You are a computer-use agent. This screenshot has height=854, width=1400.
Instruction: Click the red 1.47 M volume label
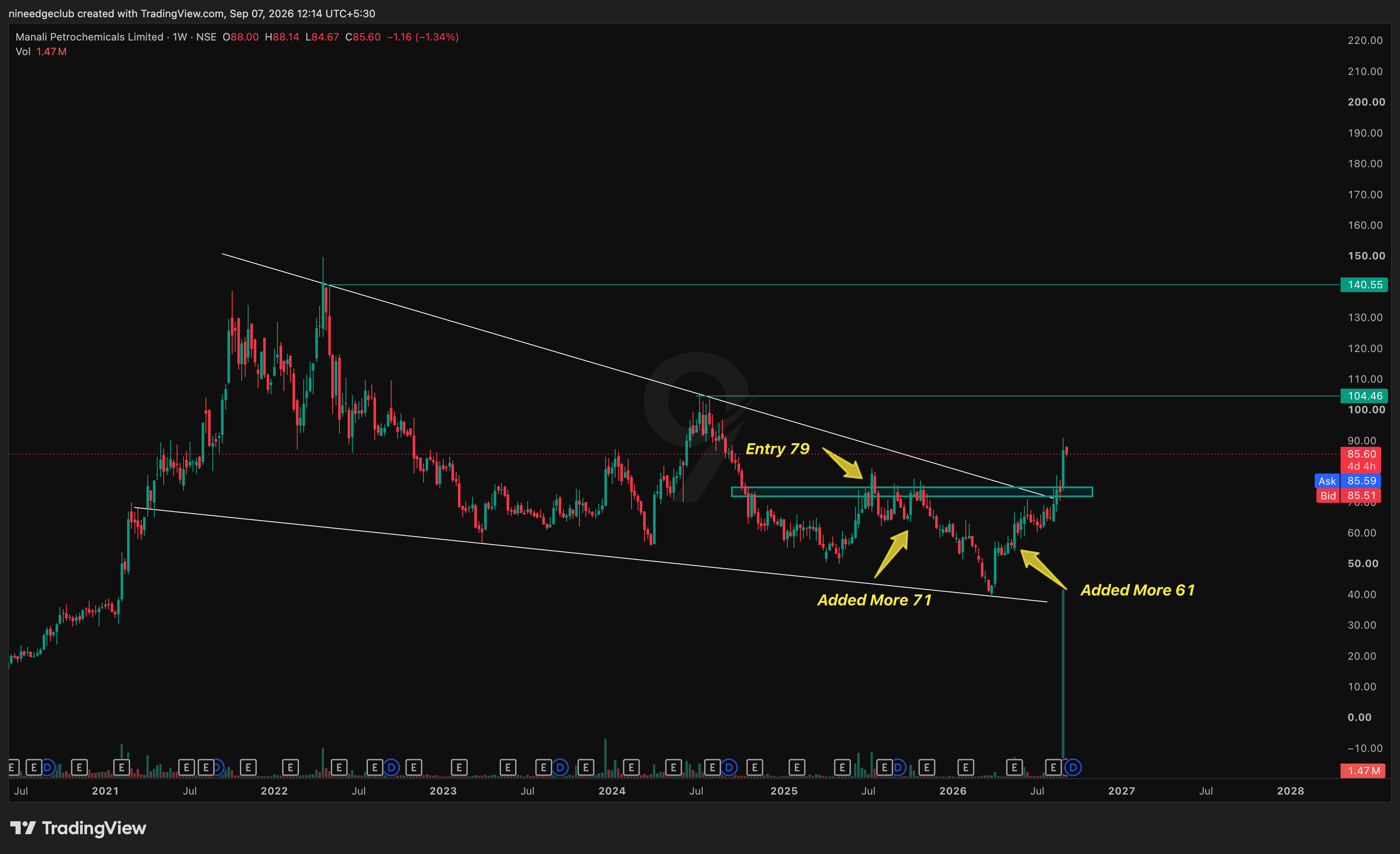pos(1363,770)
